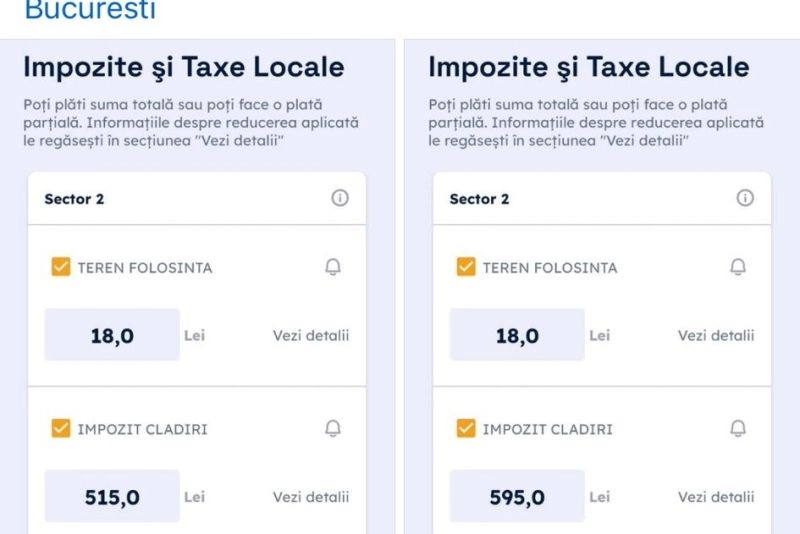Toggle IMPOZIT CLADIRI checkbox in right panel
Image resolution: width=800 pixels, height=534 pixels.
coord(466,428)
